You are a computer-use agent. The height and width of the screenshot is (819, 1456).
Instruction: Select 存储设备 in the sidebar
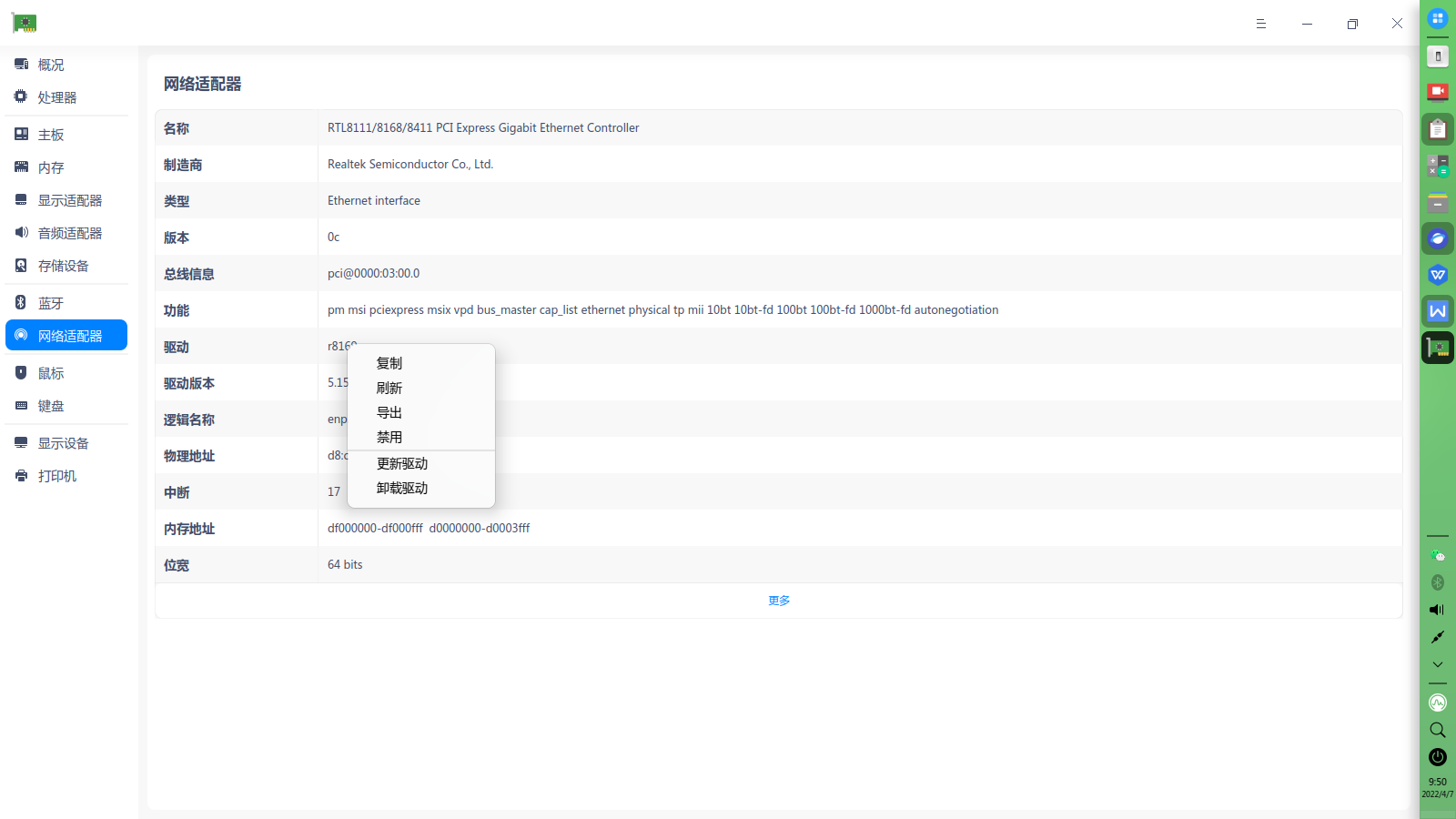[x=66, y=266]
